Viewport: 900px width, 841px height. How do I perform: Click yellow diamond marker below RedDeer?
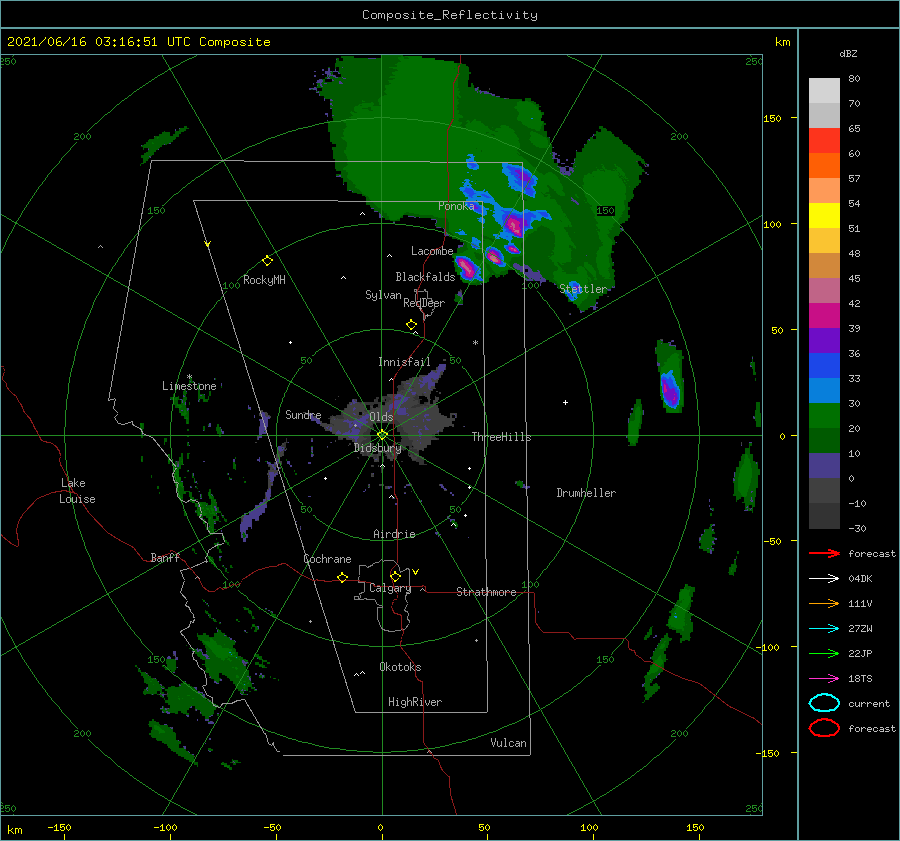pyautogui.click(x=411, y=325)
